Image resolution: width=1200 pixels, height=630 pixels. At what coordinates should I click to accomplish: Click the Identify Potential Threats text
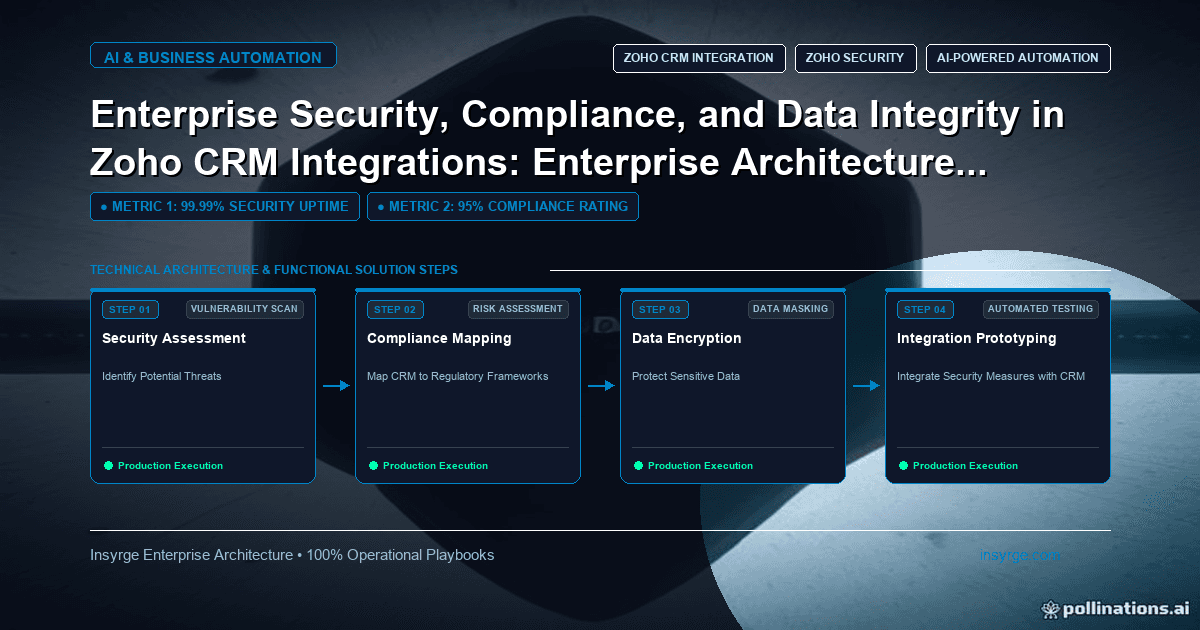tap(162, 377)
